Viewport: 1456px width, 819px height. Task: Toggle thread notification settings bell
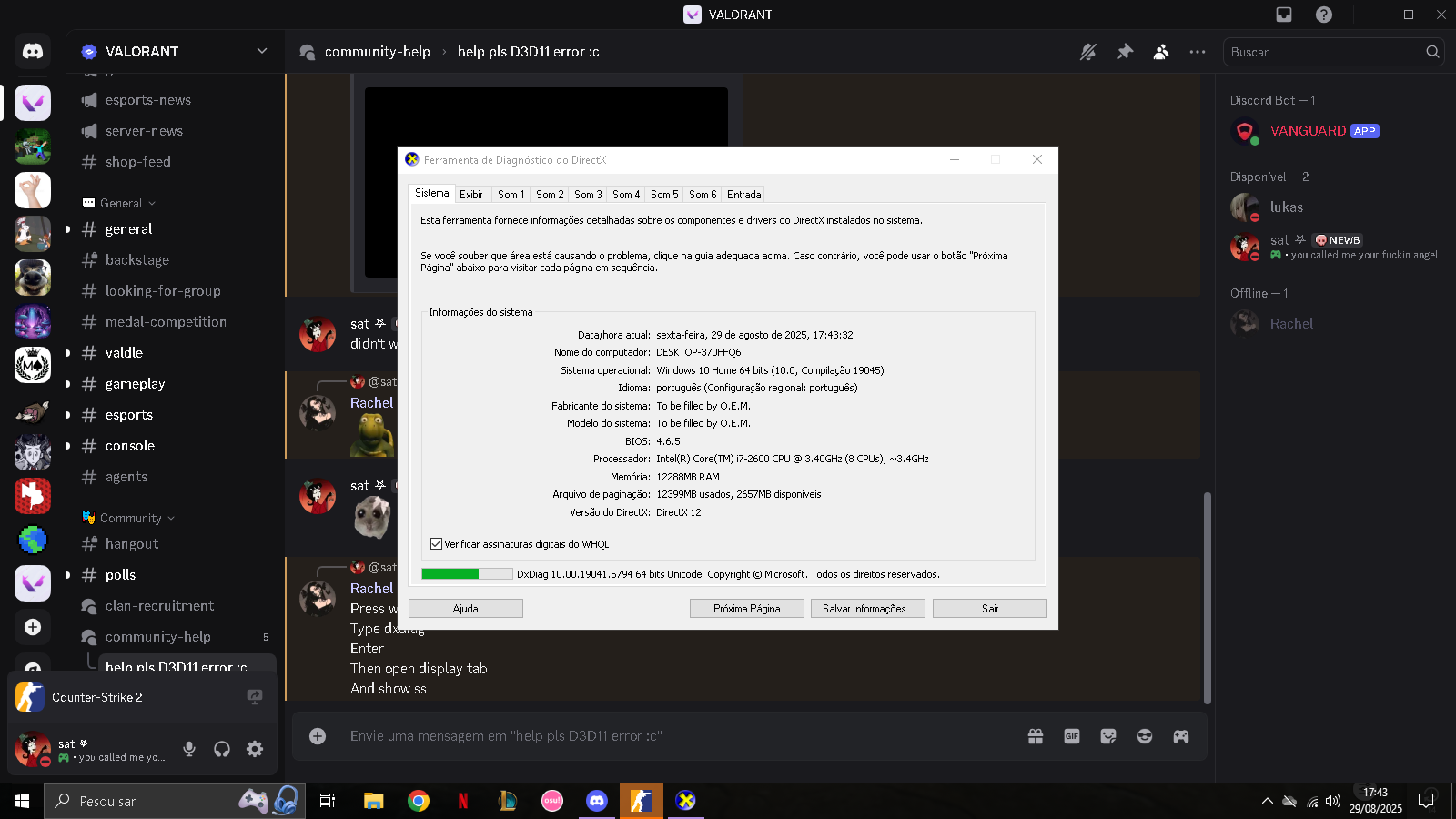[x=1088, y=52]
